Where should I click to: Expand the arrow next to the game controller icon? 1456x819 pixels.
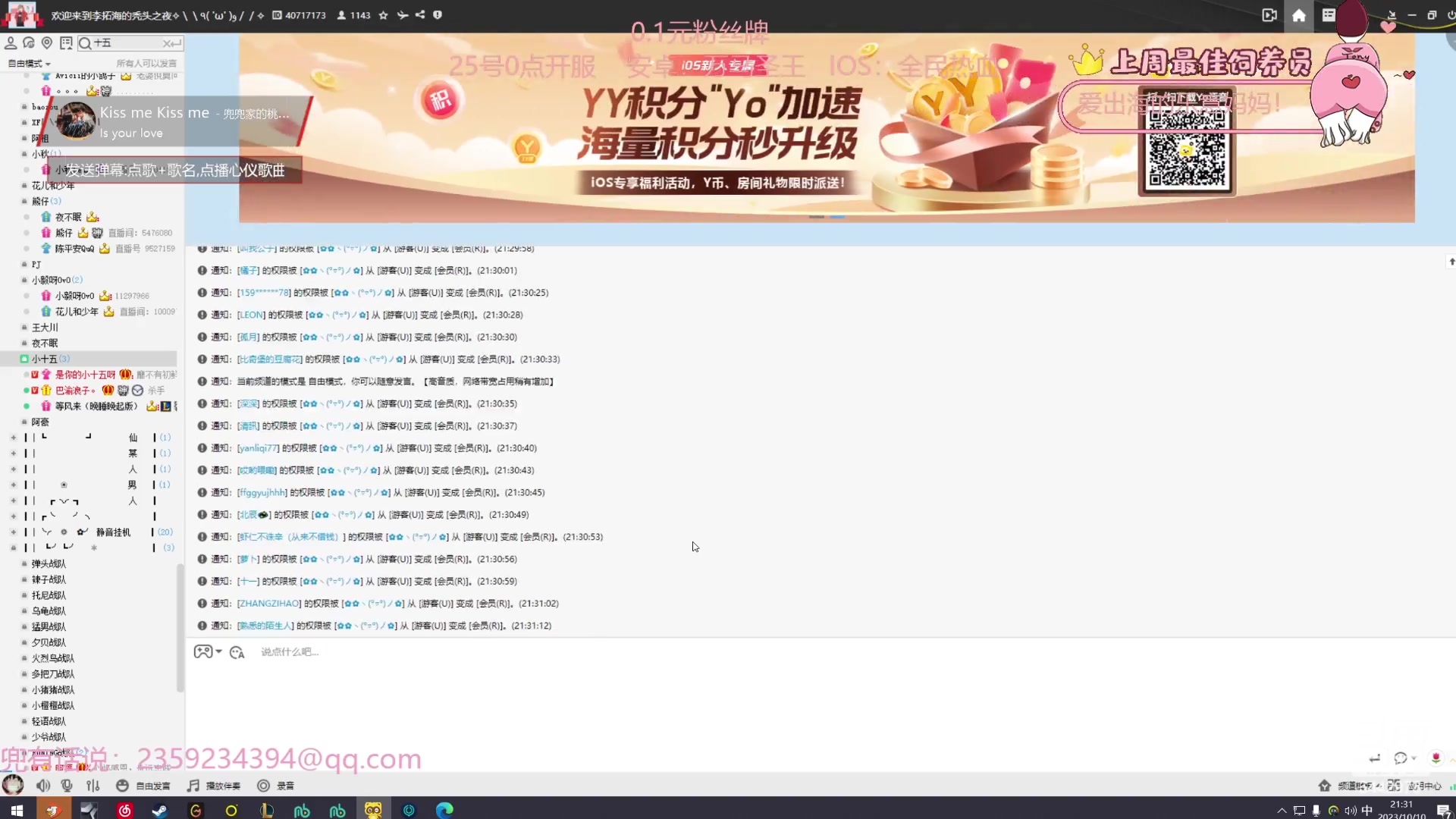click(x=218, y=651)
